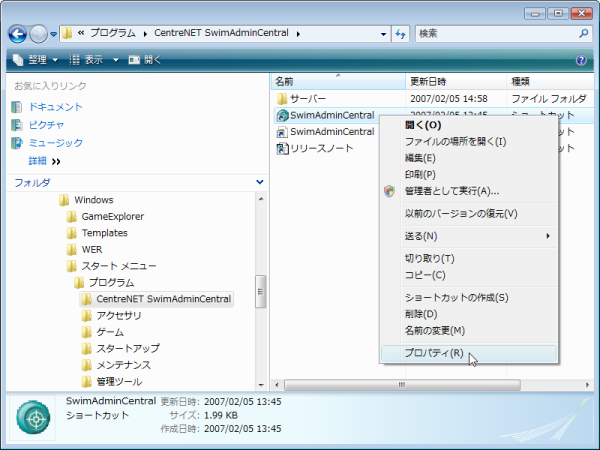Choose 開く(O) from context menu
Screen dimensions: 600x450
[468, 125]
